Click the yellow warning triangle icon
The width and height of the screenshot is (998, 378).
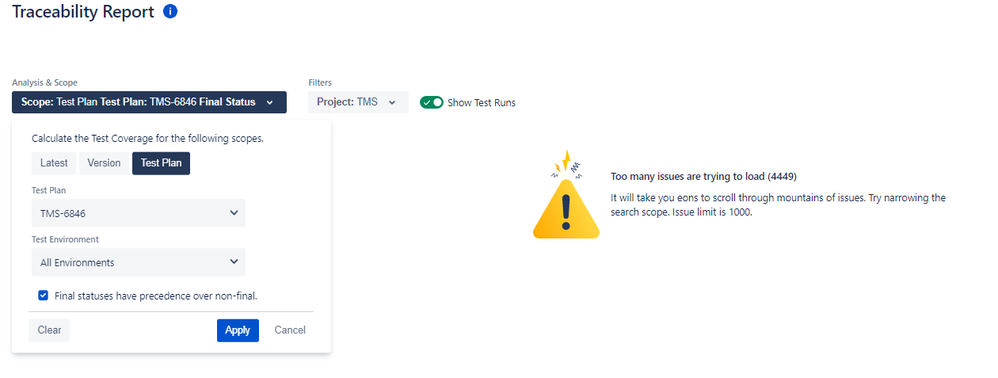[566, 196]
